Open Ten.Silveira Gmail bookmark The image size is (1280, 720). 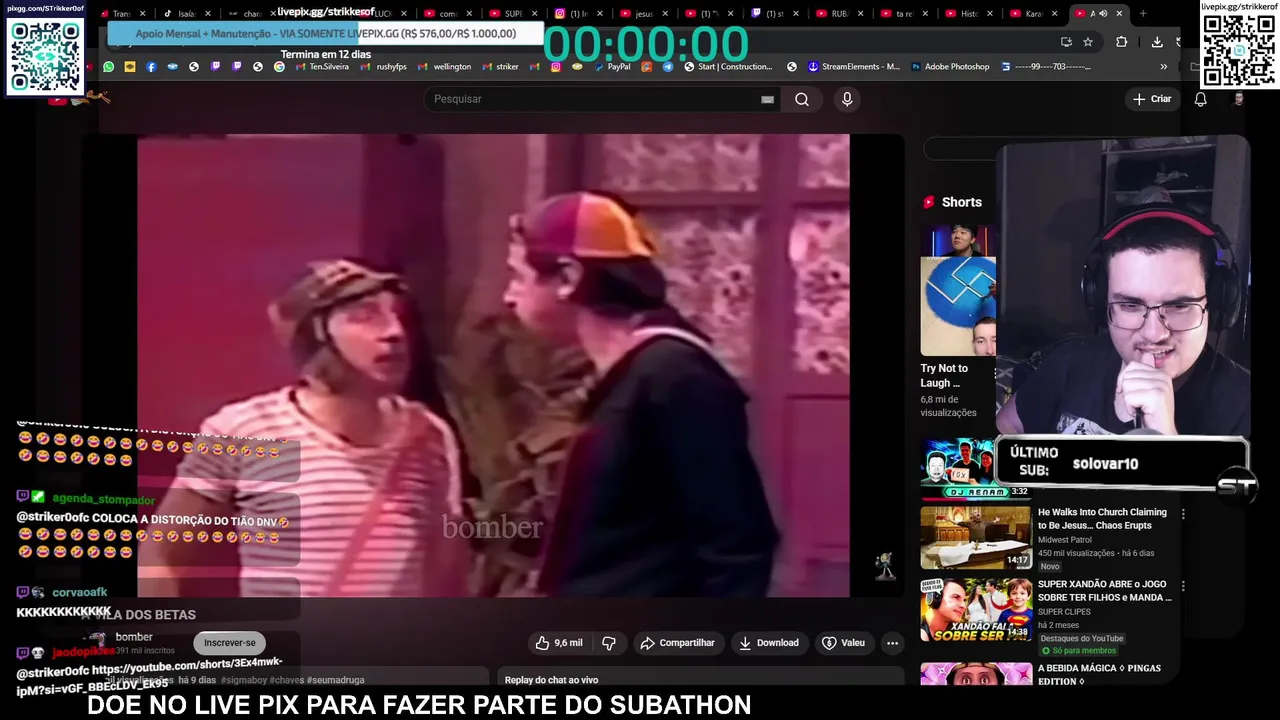322,67
